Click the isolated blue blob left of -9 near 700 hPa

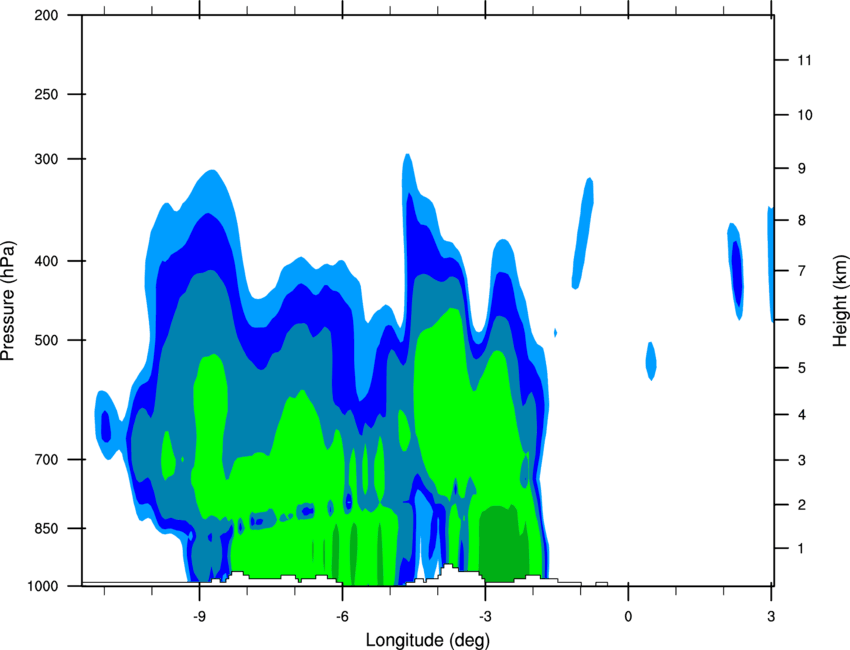108,424
